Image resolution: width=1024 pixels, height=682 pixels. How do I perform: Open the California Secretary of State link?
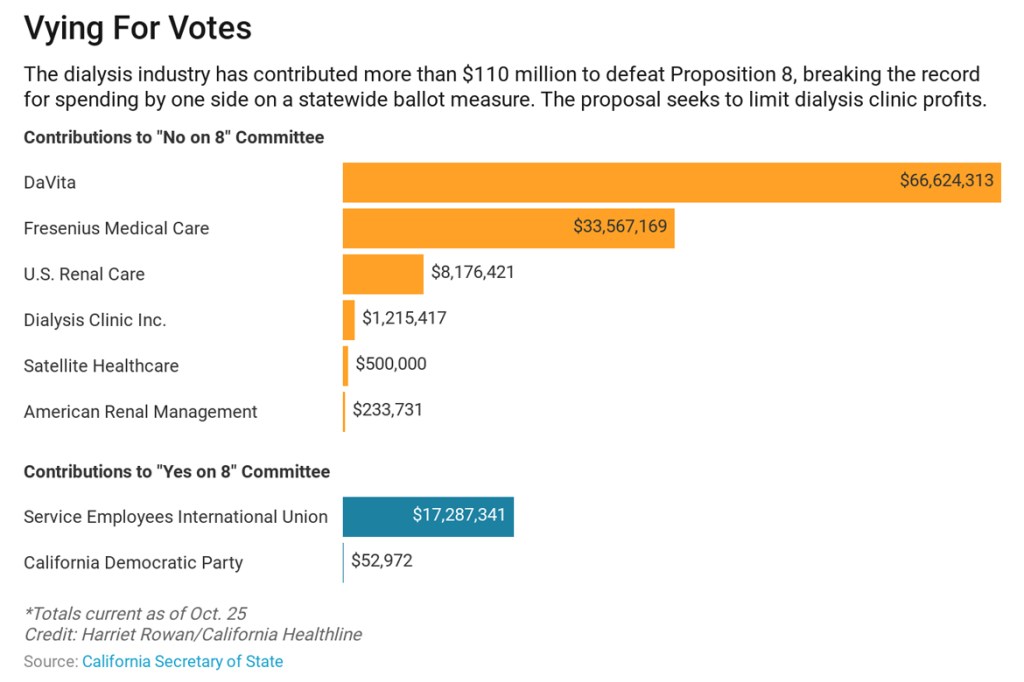[182, 661]
